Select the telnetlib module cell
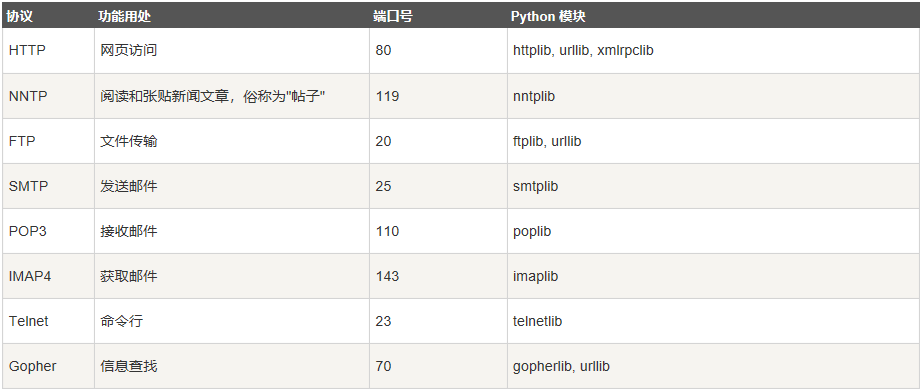Viewport: 923px width, 391px height. [x=714, y=321]
